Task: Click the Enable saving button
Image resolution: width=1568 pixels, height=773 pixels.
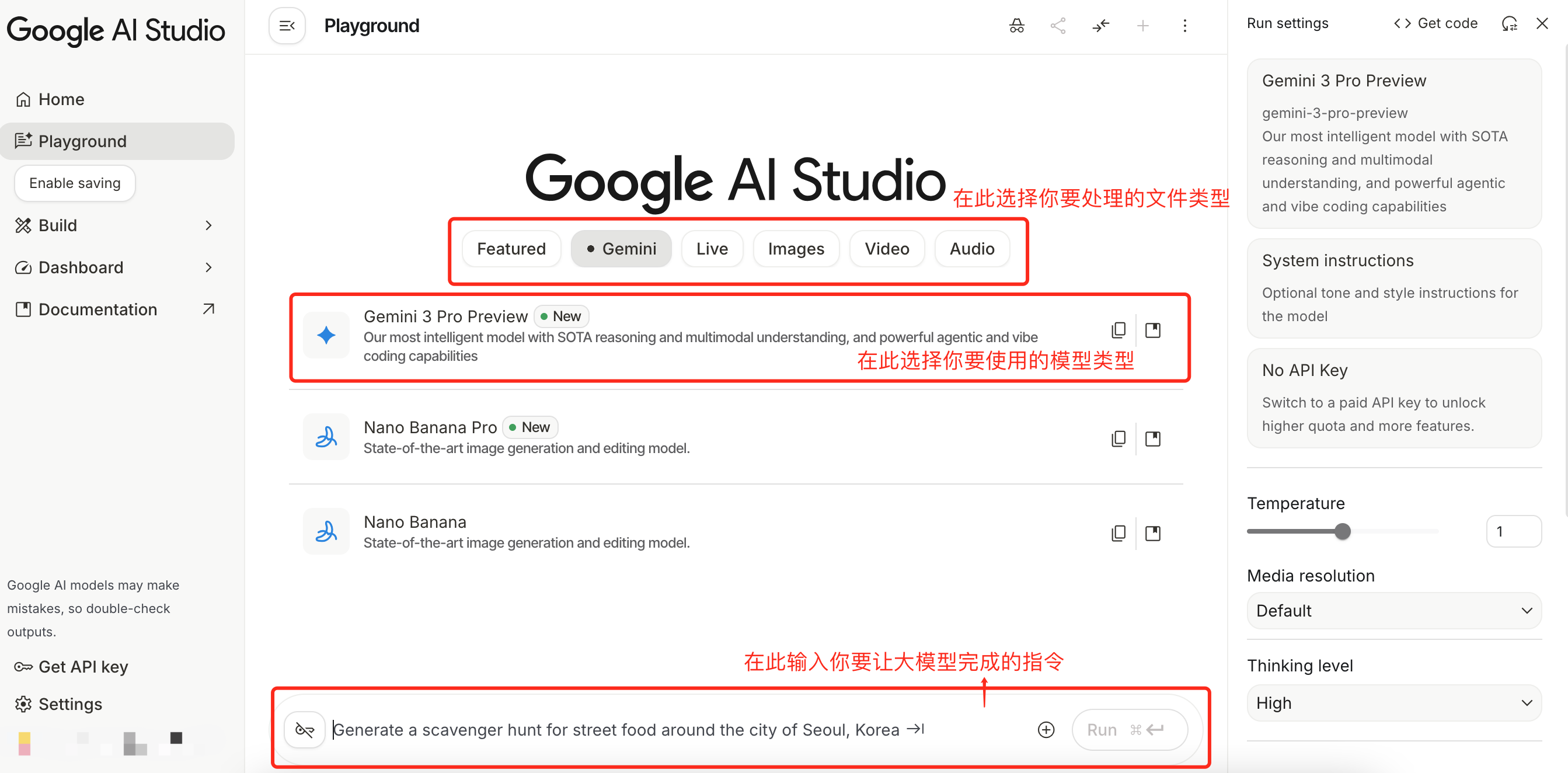Action: pyautogui.click(x=75, y=183)
